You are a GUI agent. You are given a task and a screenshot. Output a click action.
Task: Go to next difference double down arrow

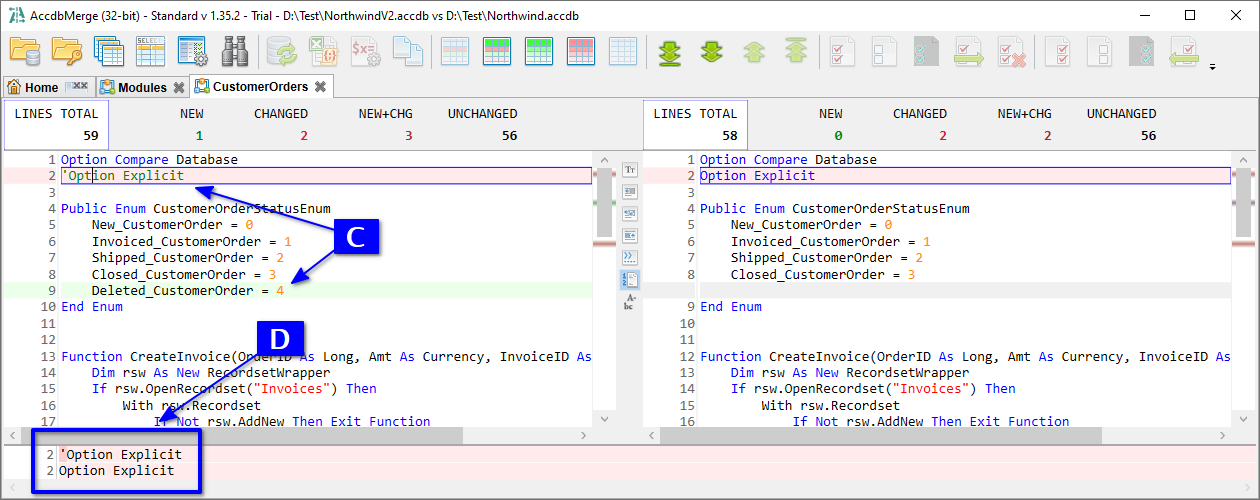point(711,50)
